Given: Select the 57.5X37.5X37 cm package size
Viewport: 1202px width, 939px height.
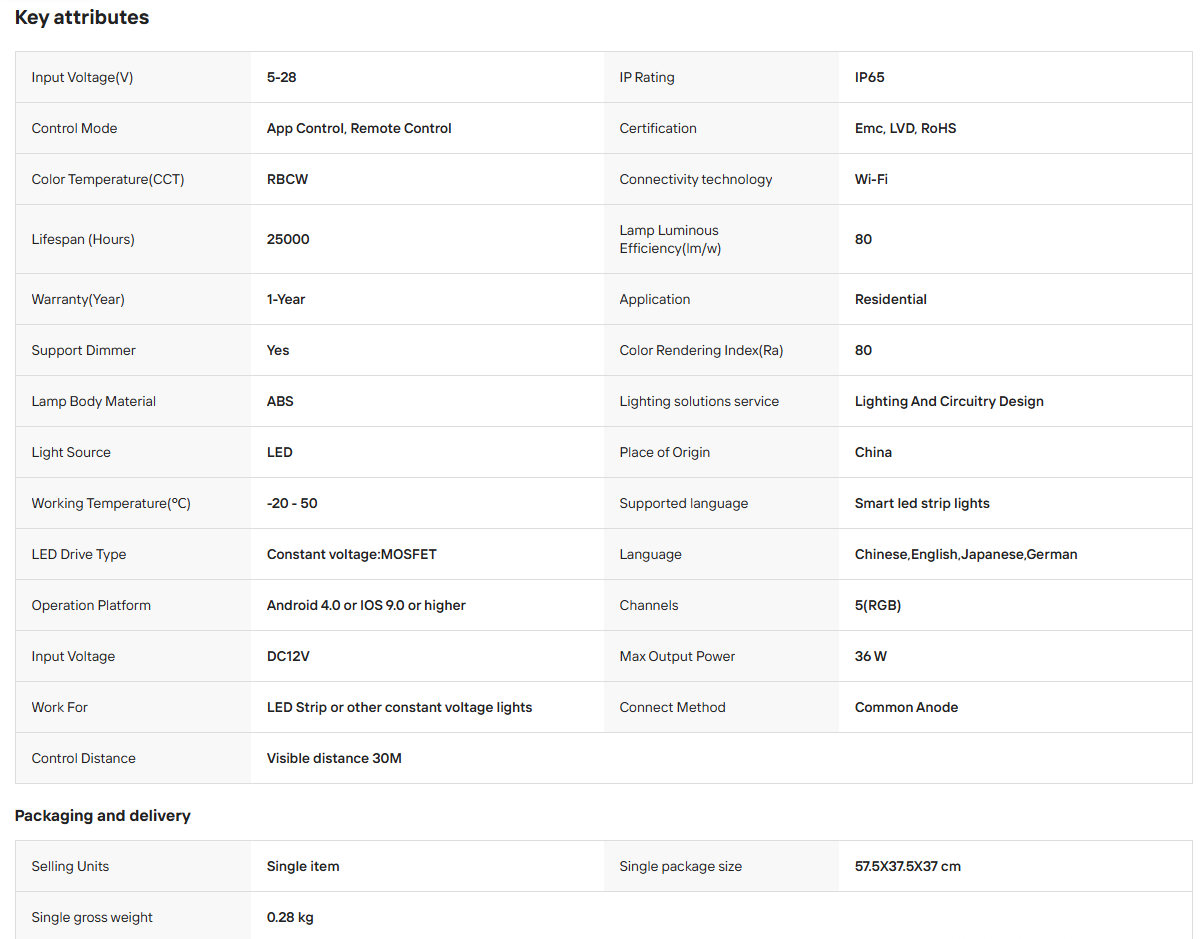Looking at the screenshot, I should (908, 866).
